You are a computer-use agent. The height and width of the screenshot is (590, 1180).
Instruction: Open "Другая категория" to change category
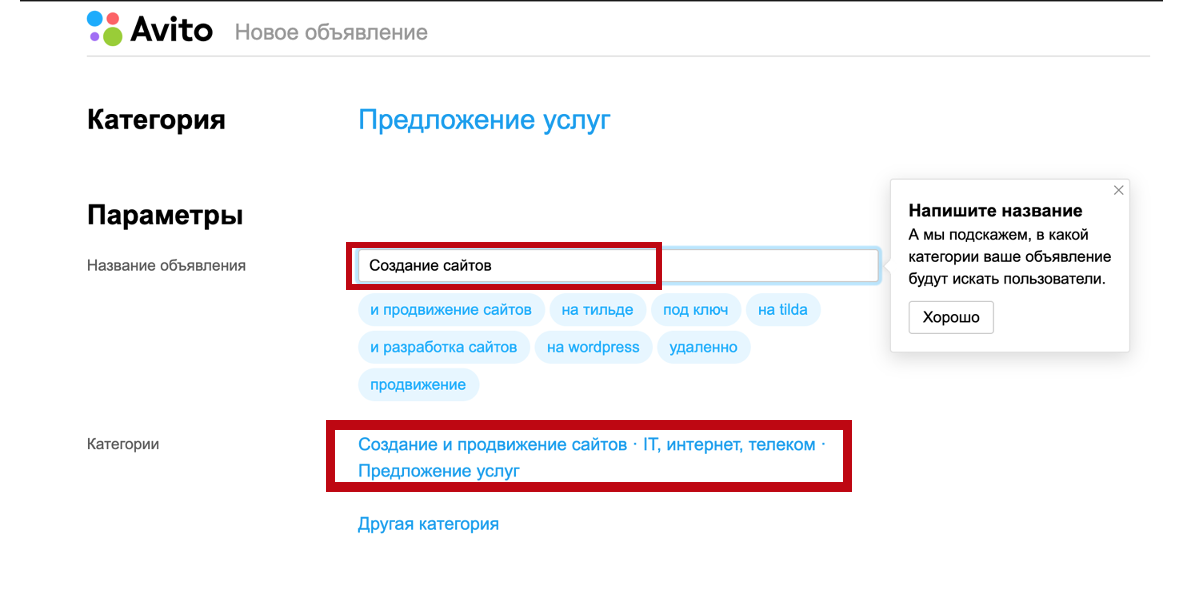coord(428,523)
